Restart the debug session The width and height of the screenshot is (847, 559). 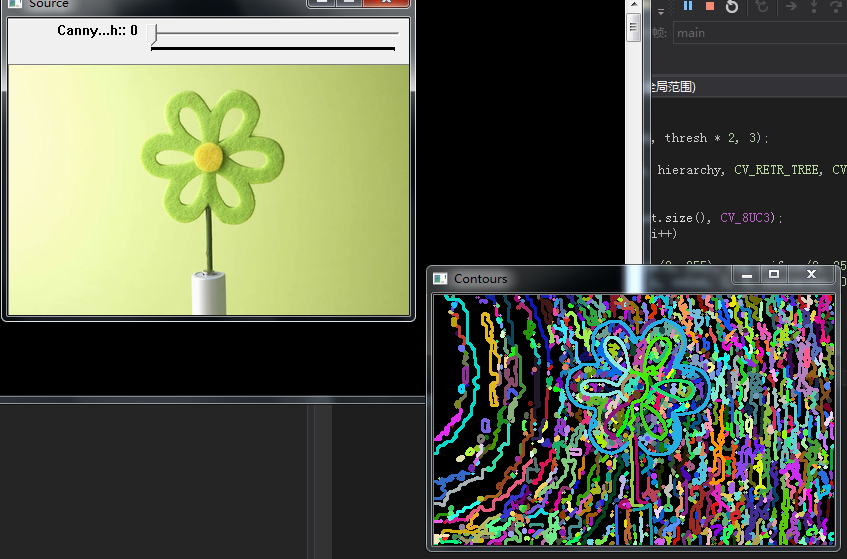point(732,6)
